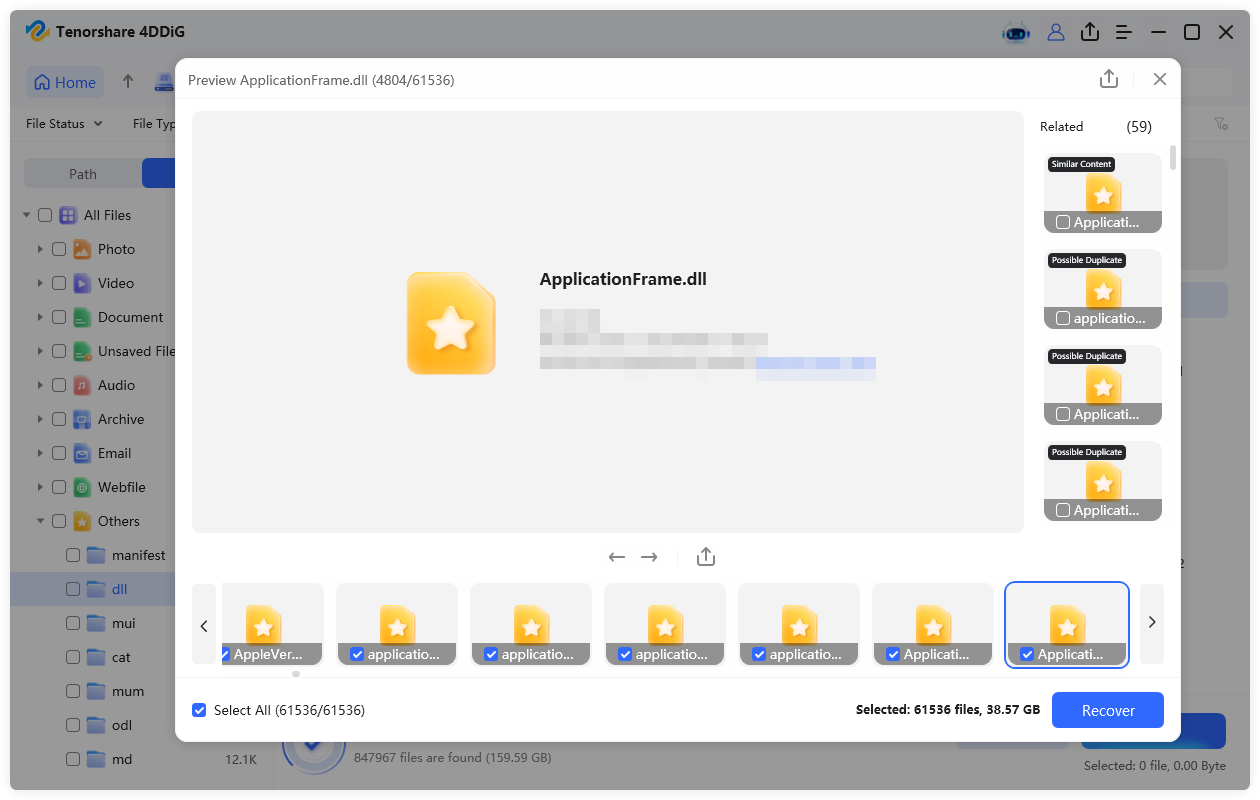Go to the next file with the right arrow
The height and width of the screenshot is (800, 1260).
coord(649,557)
